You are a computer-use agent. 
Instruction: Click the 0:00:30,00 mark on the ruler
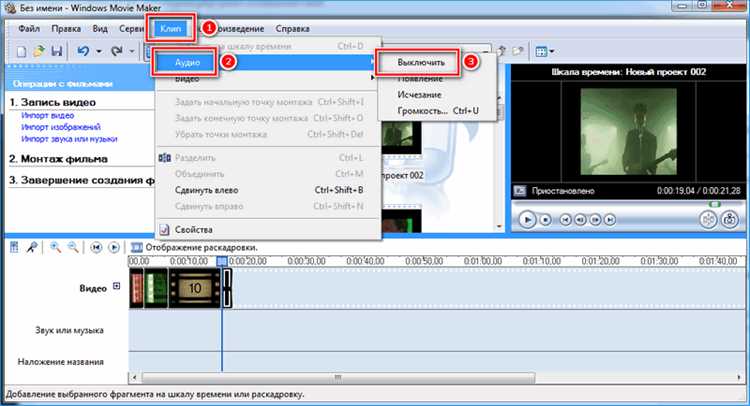click(306, 261)
